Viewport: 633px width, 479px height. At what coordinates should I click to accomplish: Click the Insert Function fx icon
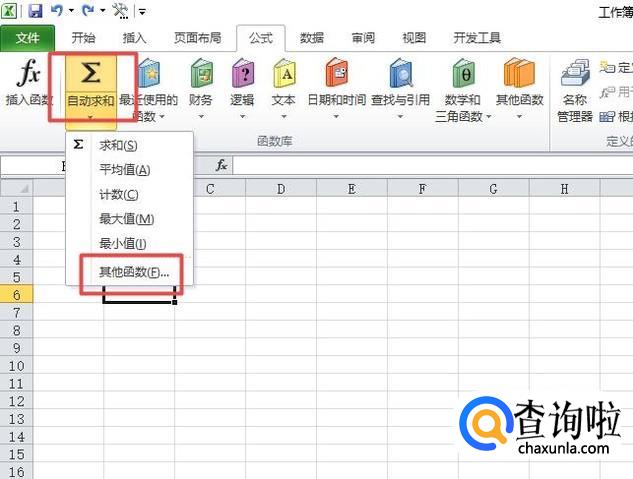(x=31, y=75)
